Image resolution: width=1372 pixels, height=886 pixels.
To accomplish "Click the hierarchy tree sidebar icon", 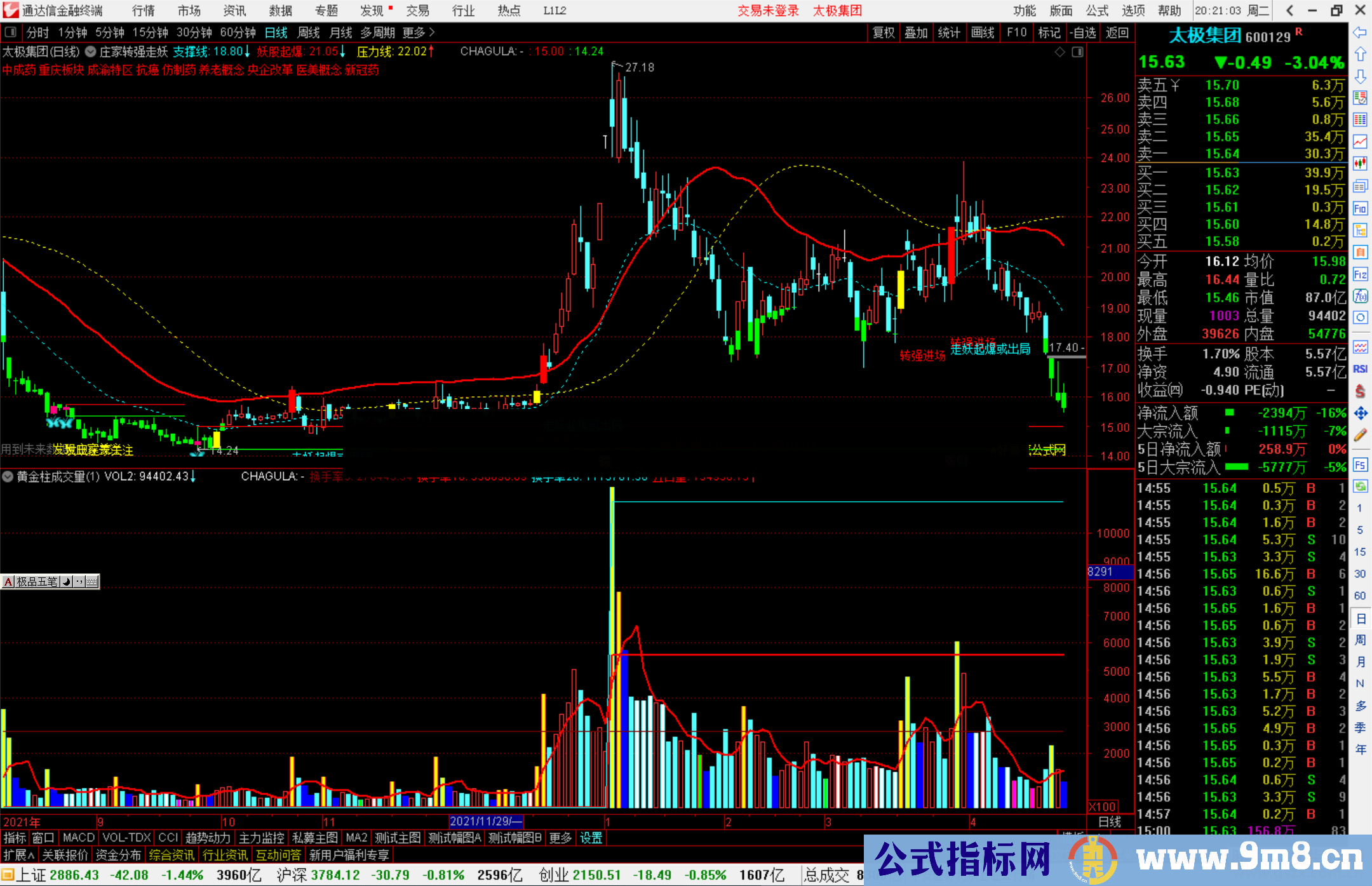I will coord(1360,230).
